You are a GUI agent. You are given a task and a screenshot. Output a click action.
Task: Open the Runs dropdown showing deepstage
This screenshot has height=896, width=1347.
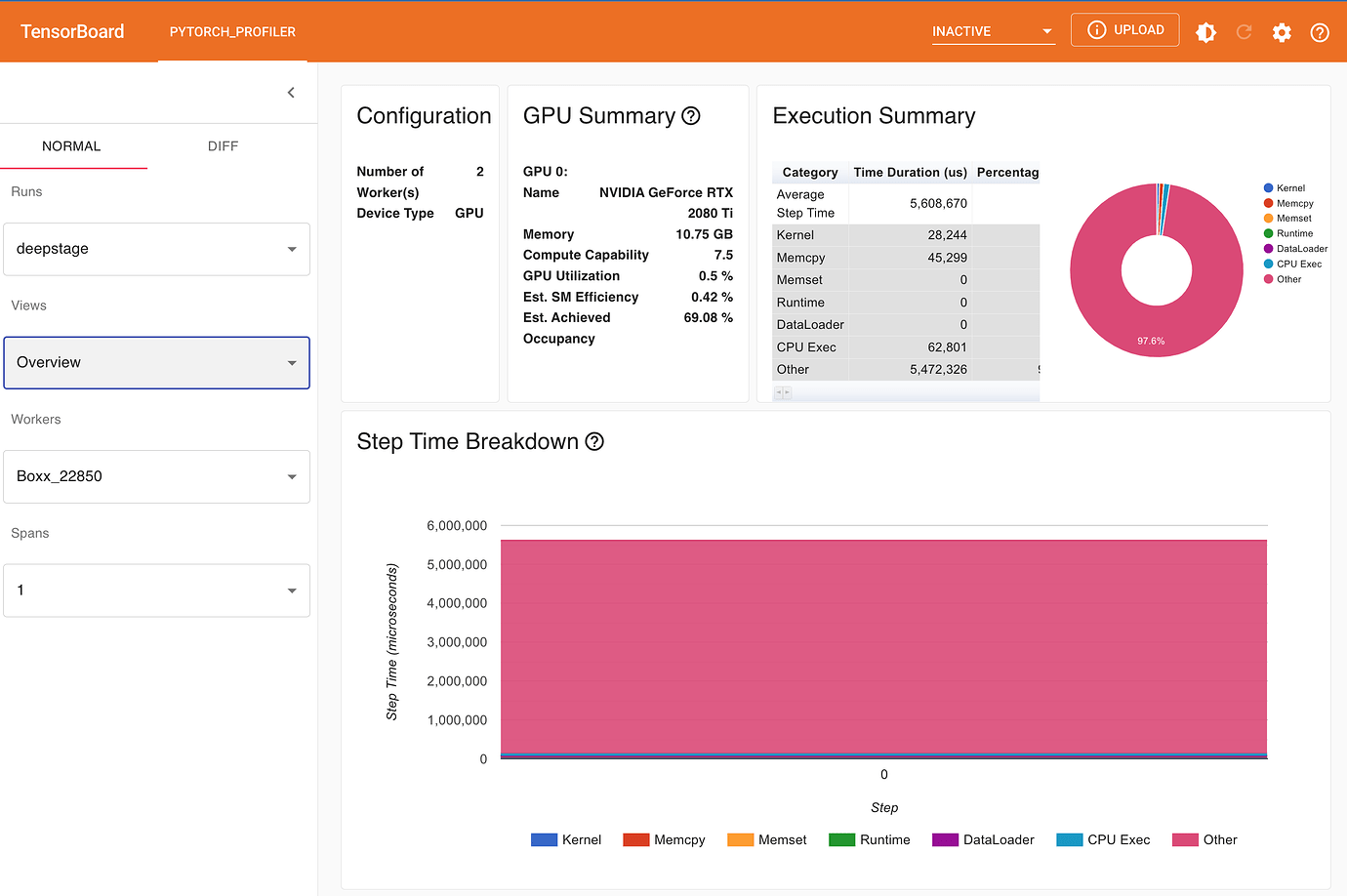click(x=156, y=249)
